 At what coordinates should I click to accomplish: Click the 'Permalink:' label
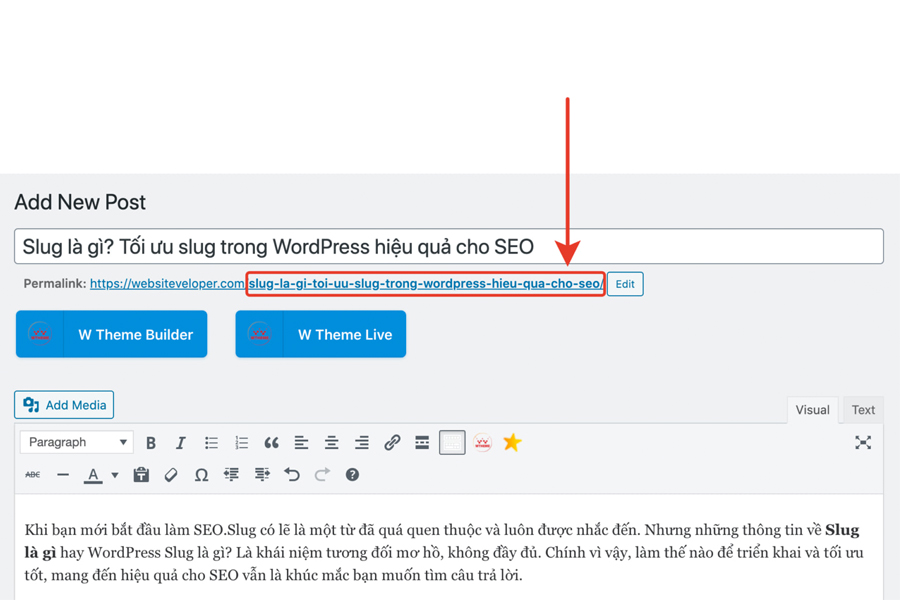(x=55, y=284)
